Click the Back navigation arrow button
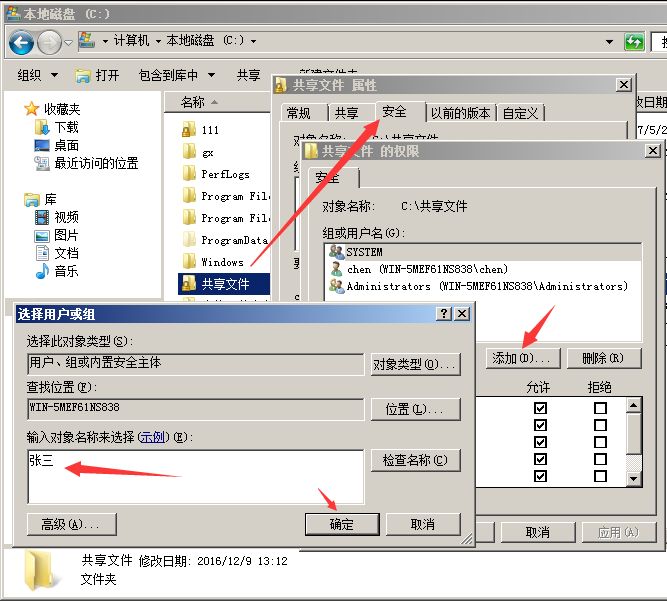The width and height of the screenshot is (667, 601). tap(22, 42)
